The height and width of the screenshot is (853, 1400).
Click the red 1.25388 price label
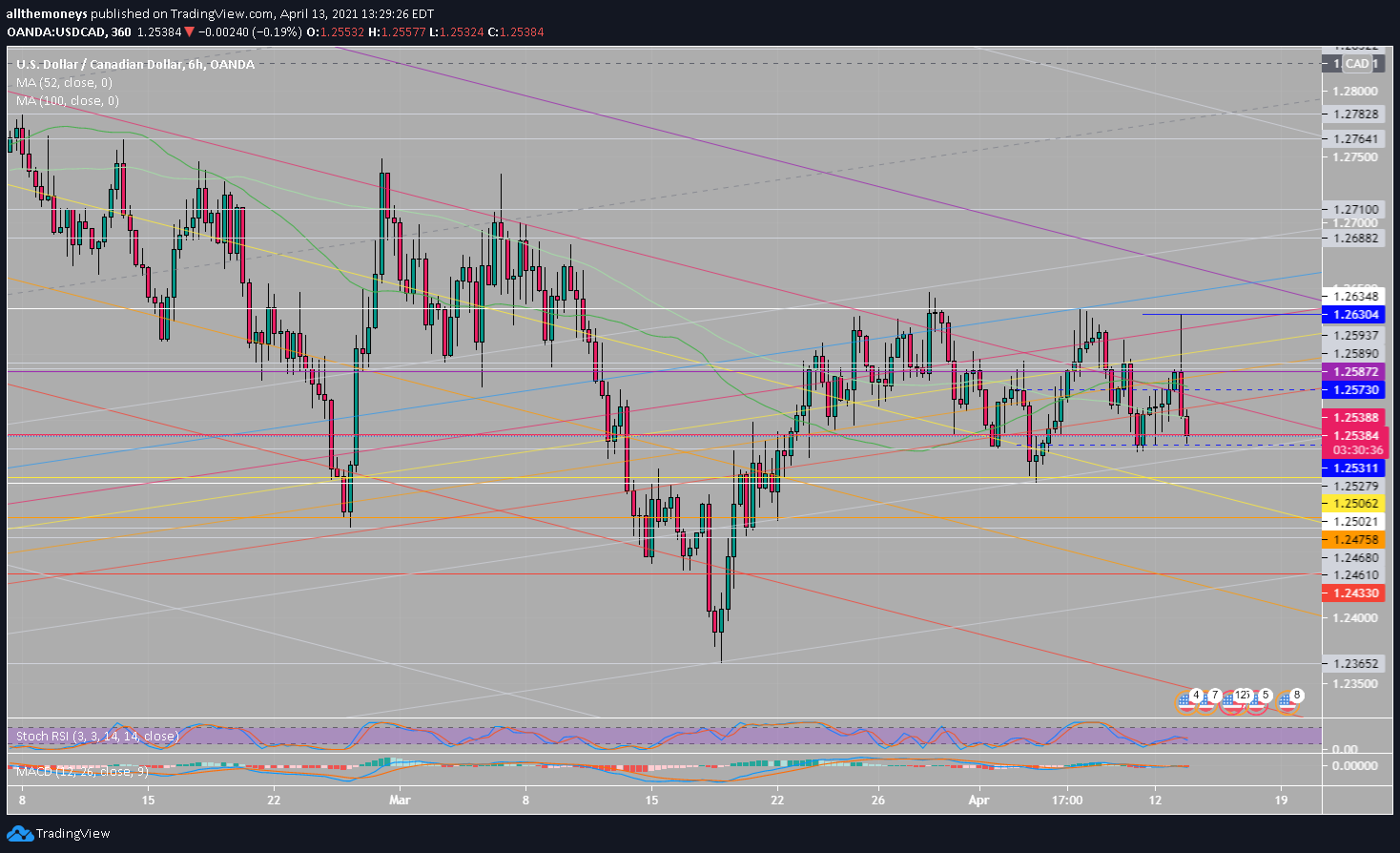tap(1355, 417)
